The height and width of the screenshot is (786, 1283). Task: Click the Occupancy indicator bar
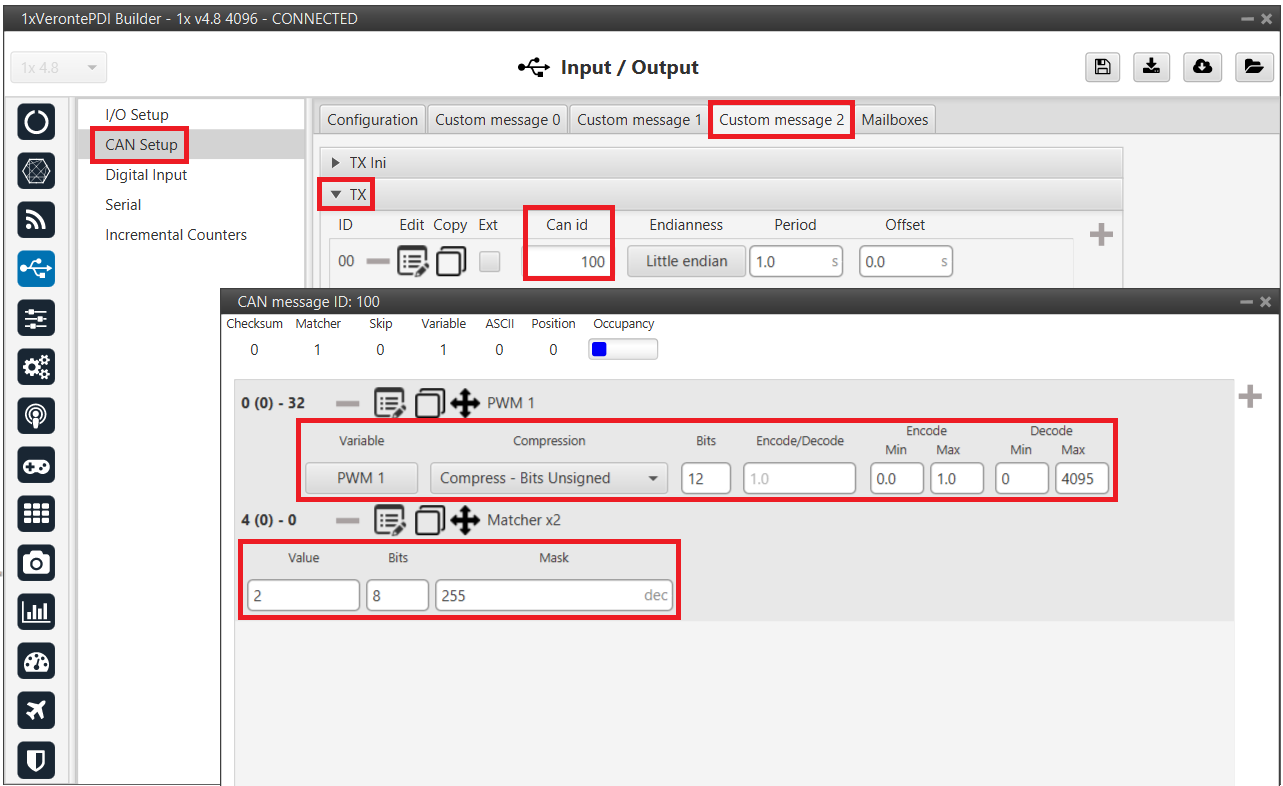point(622,349)
